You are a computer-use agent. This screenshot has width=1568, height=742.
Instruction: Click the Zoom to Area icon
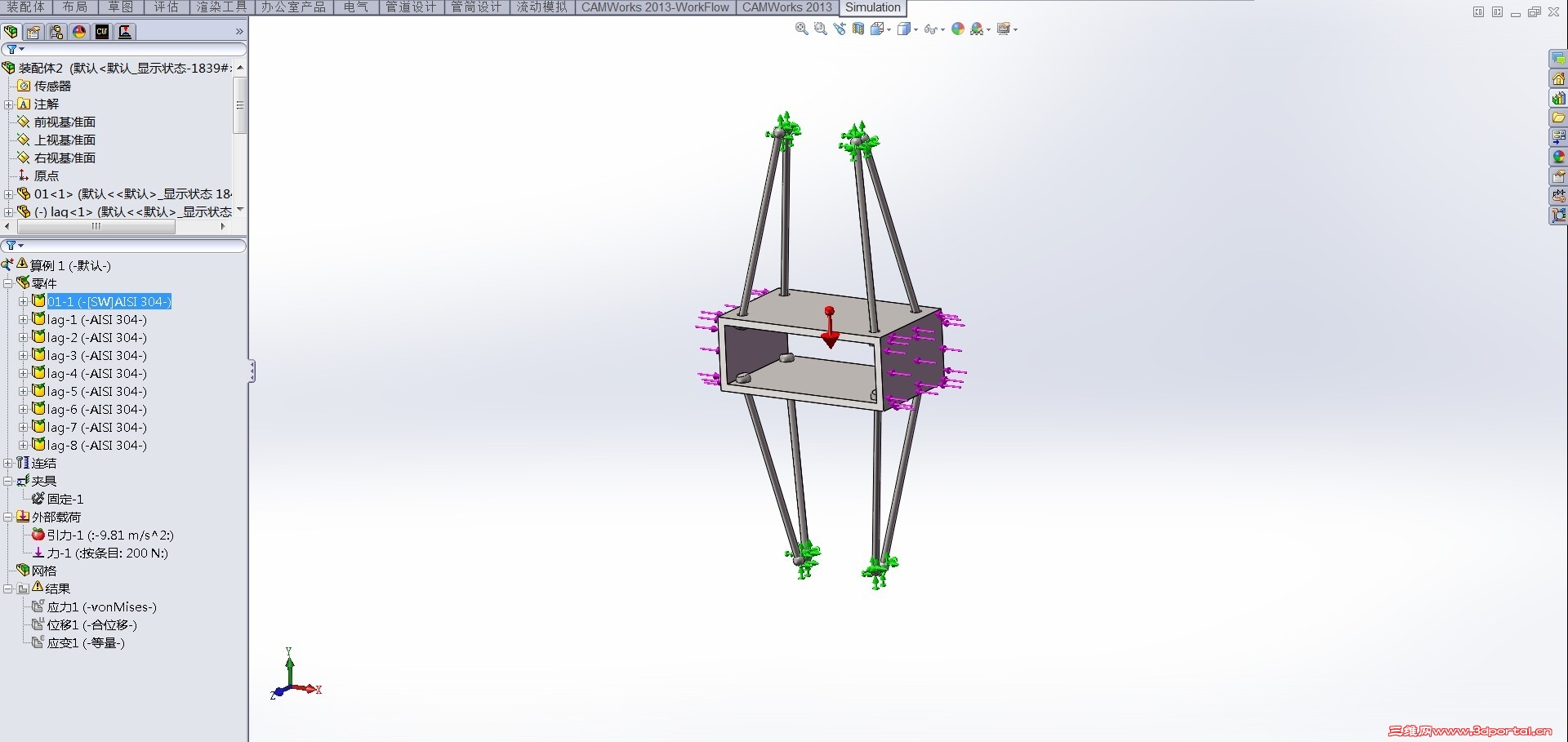pyautogui.click(x=821, y=29)
